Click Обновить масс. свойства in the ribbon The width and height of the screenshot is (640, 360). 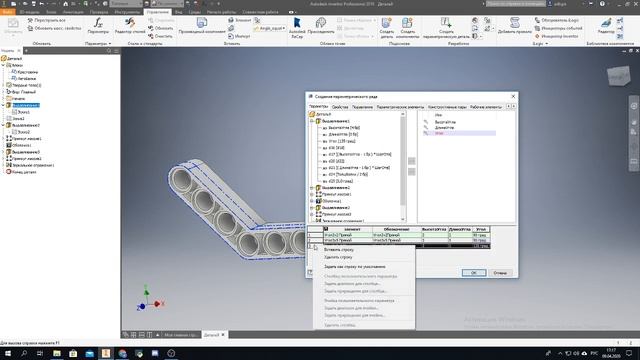55,28
